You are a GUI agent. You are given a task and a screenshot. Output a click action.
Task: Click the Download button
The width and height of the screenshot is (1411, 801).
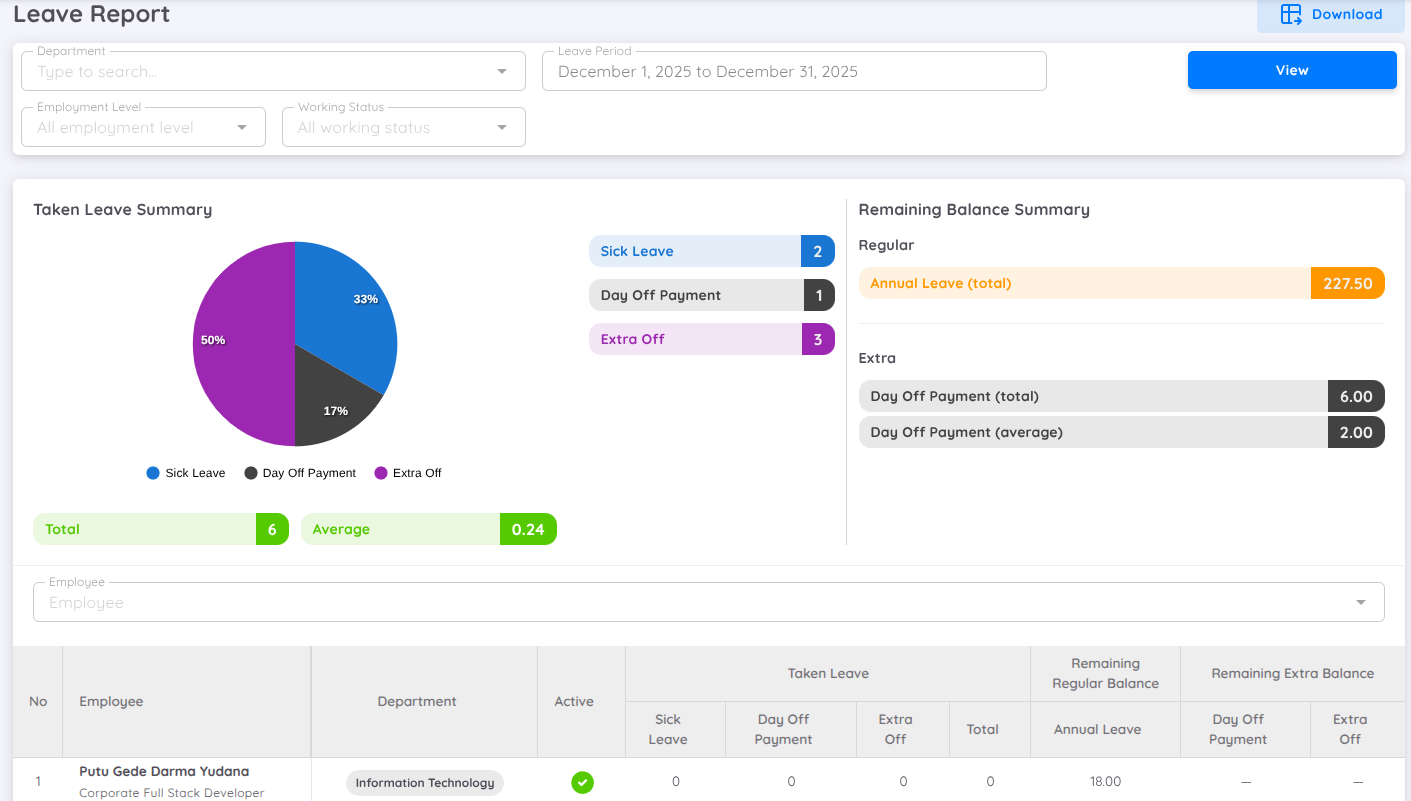(1330, 14)
